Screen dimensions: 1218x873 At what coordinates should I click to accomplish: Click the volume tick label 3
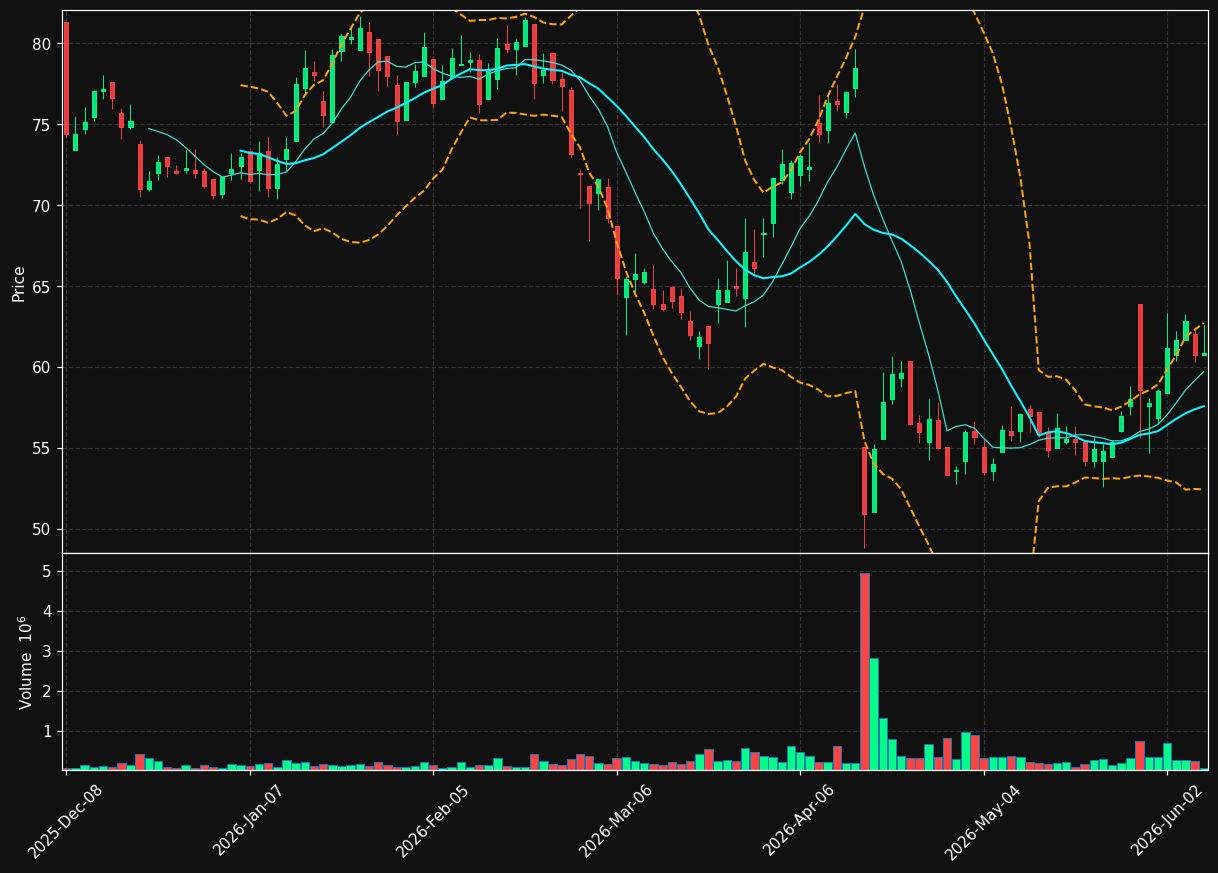tap(47, 652)
